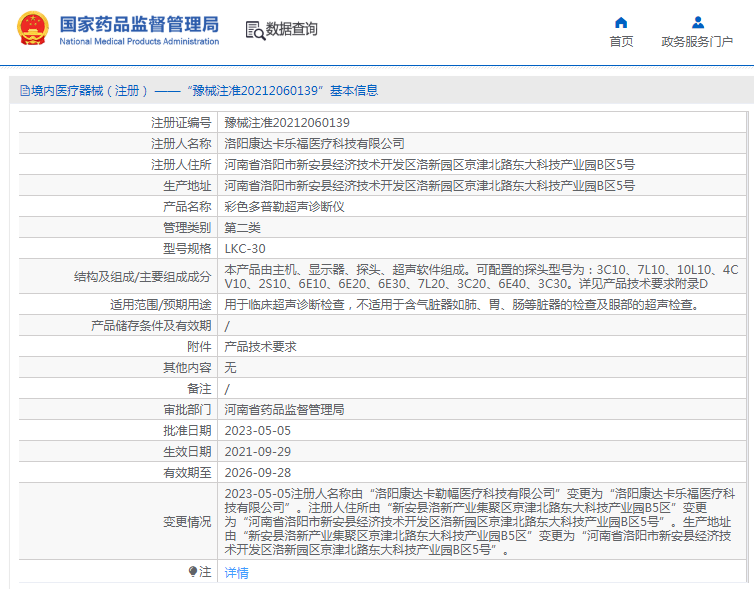Screen dimensions: 754x589
Task: Click the 管理类别 label
Action: tap(187, 228)
